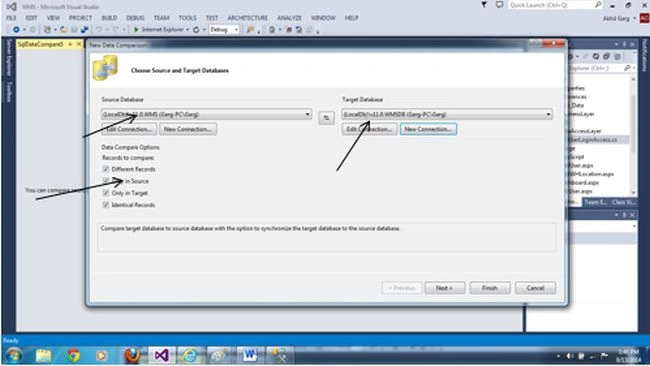This screenshot has height=366, width=650.
Task: Click the notifications filter flag icon
Action: point(484,5)
